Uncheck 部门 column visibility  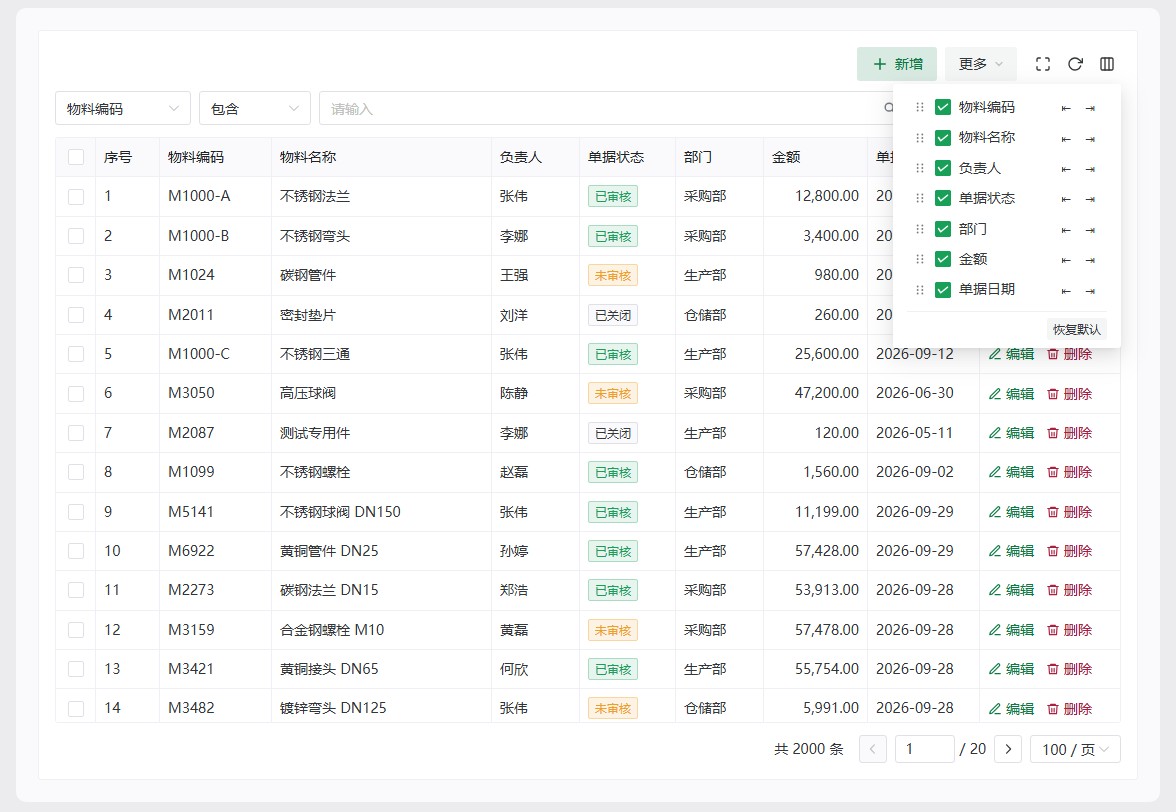(943, 229)
